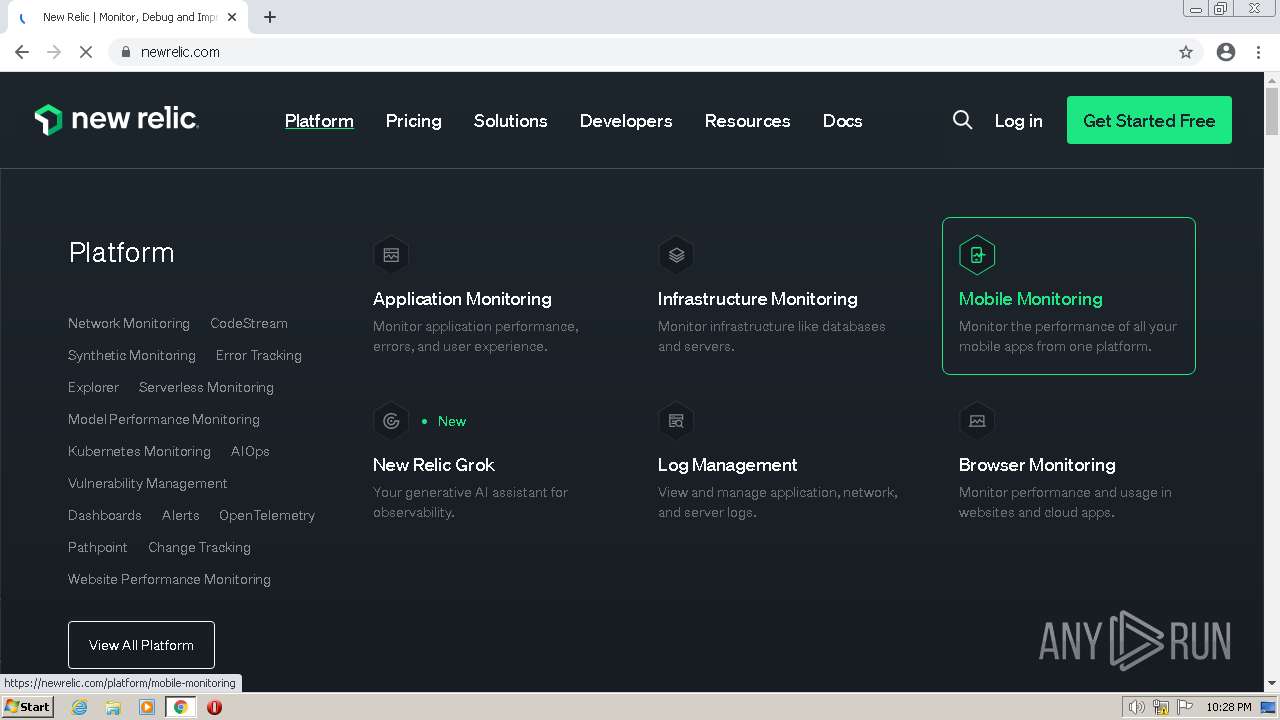Stop loading the page
1280x720 pixels.
coord(86,52)
